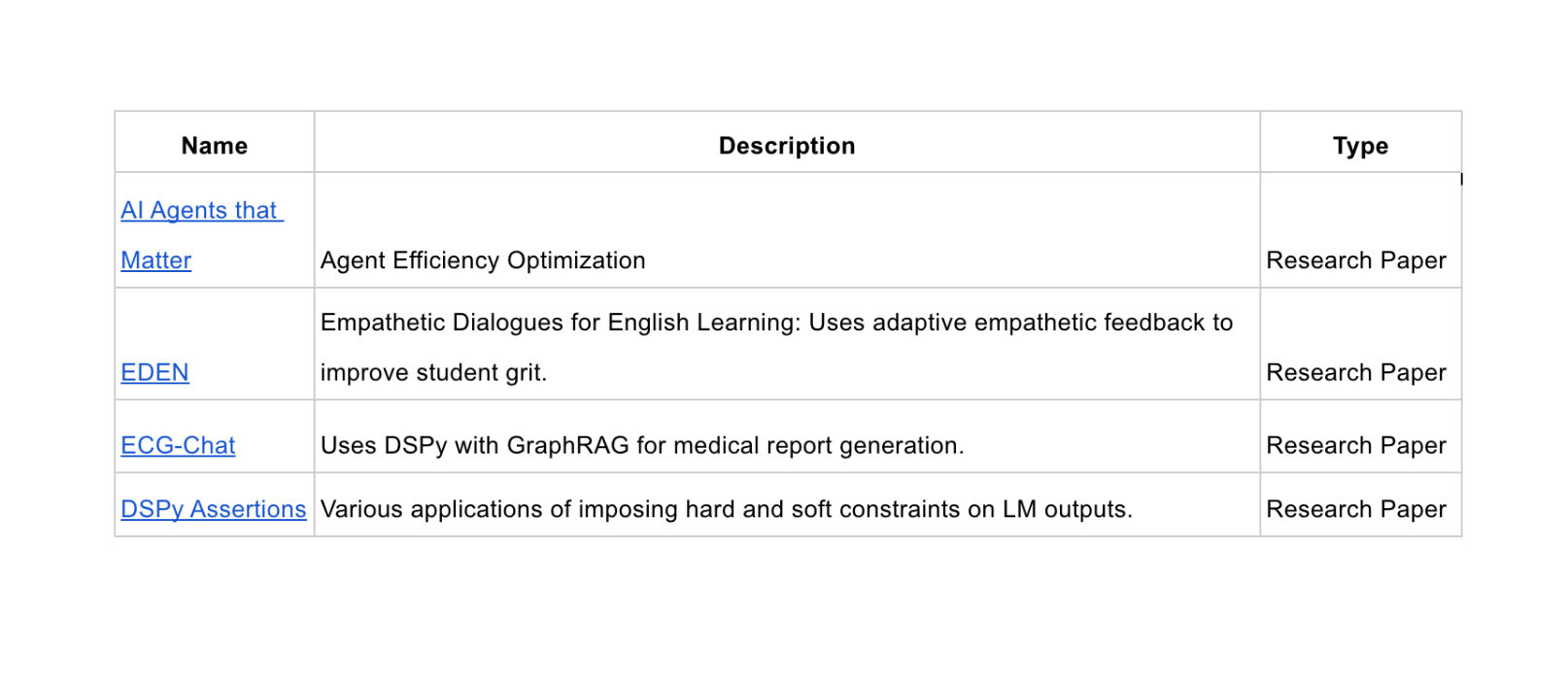Select Research Paper in the EDEN row

tap(1355, 373)
